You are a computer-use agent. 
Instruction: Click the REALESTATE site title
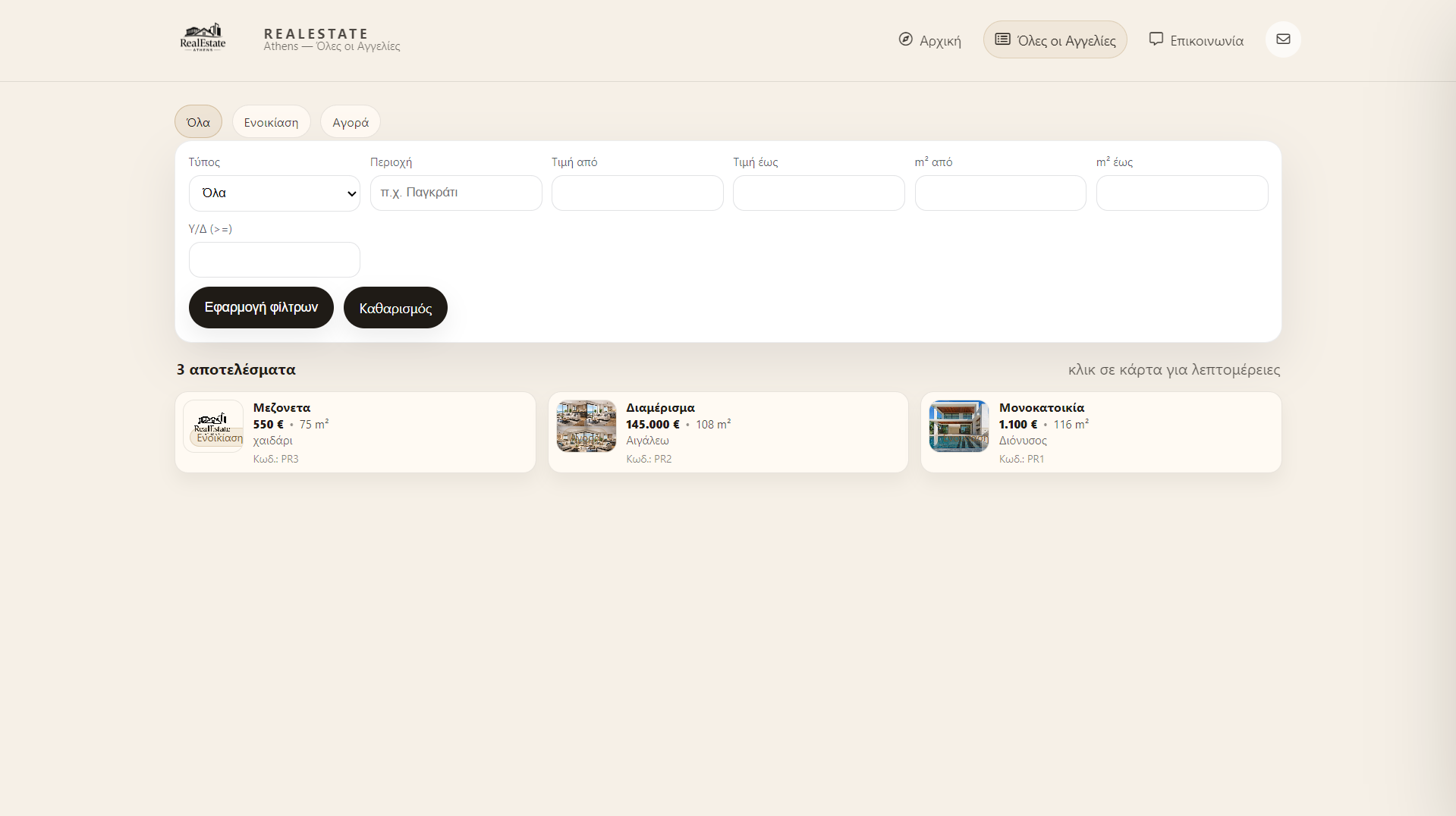pos(316,33)
